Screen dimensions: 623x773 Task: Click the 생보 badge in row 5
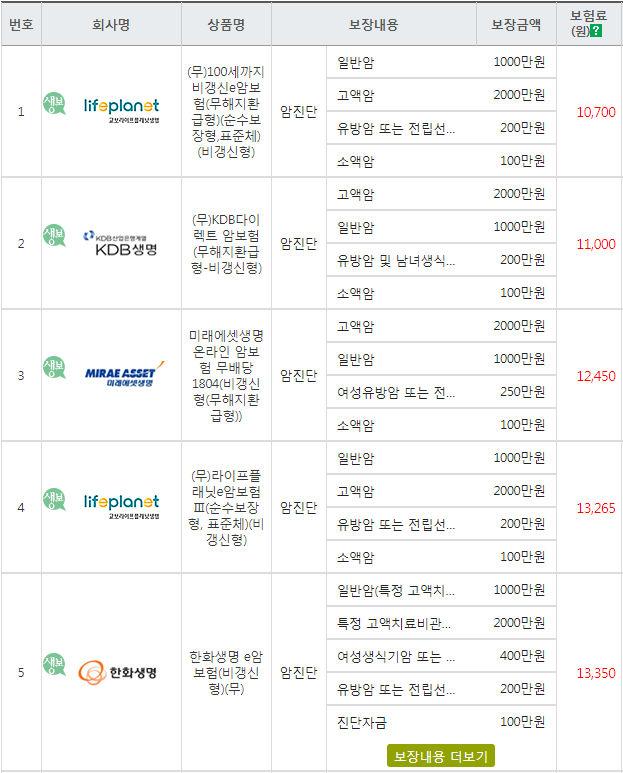click(x=54, y=664)
